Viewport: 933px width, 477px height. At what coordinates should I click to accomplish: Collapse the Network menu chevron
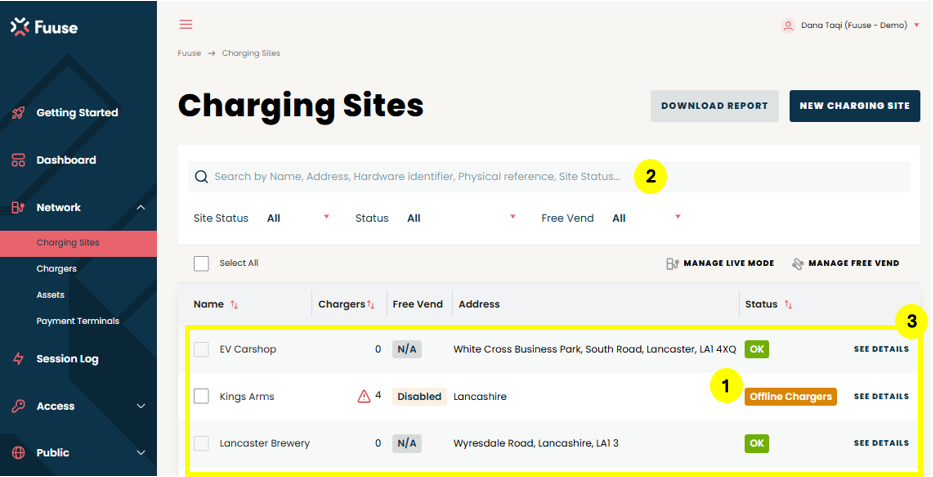(x=140, y=208)
